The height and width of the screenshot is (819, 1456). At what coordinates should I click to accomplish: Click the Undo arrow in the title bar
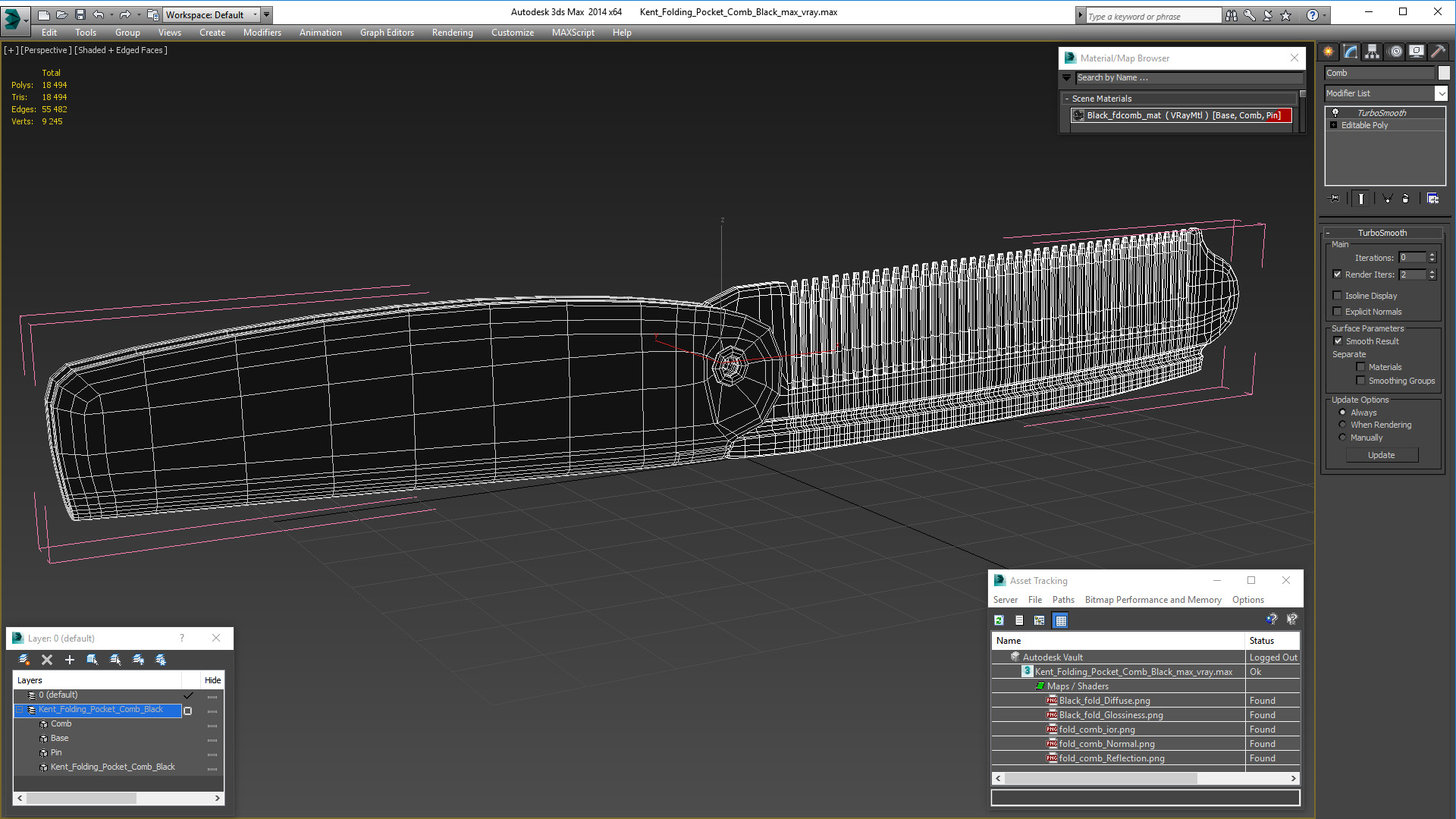[99, 14]
